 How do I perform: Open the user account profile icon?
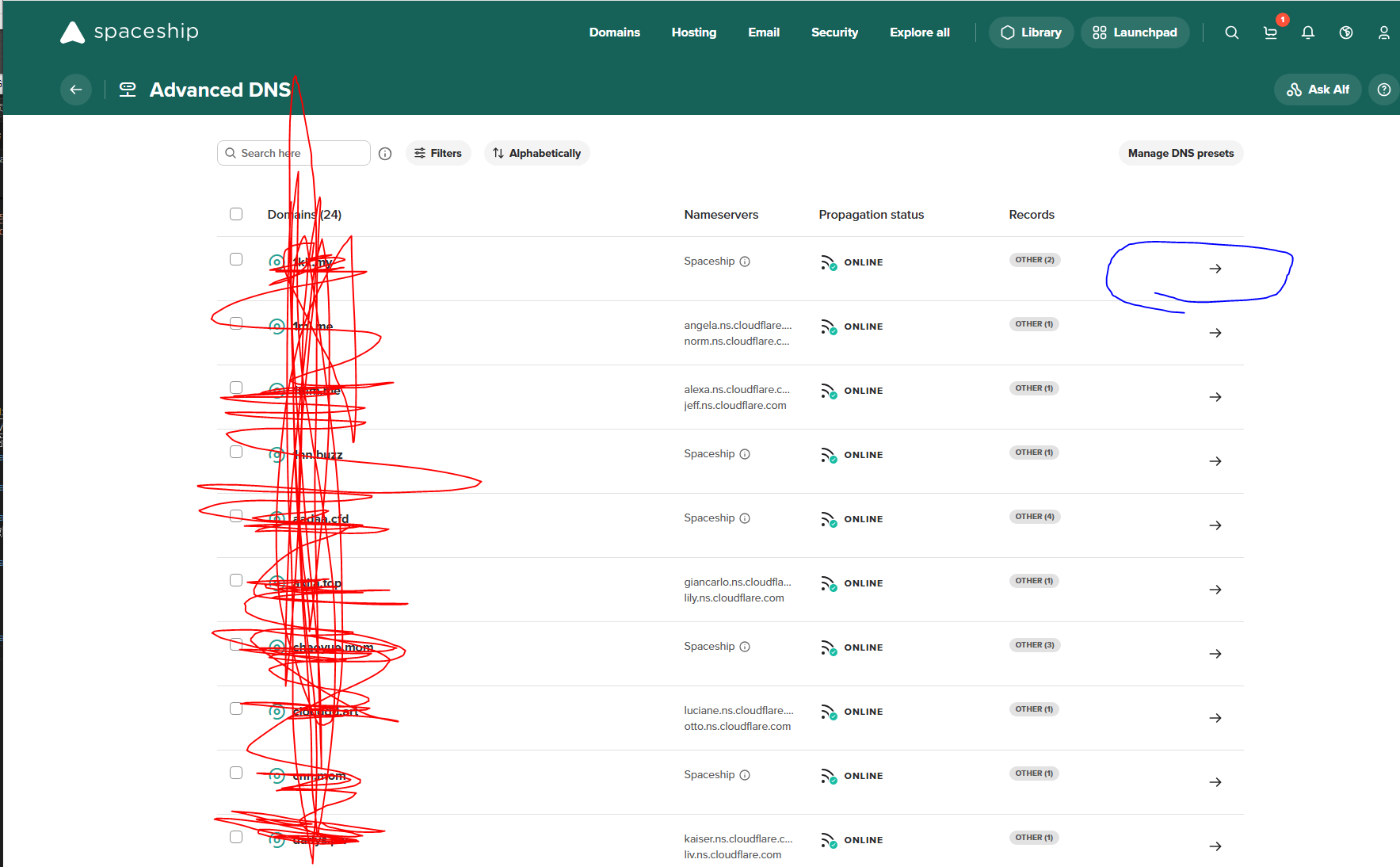(1383, 32)
